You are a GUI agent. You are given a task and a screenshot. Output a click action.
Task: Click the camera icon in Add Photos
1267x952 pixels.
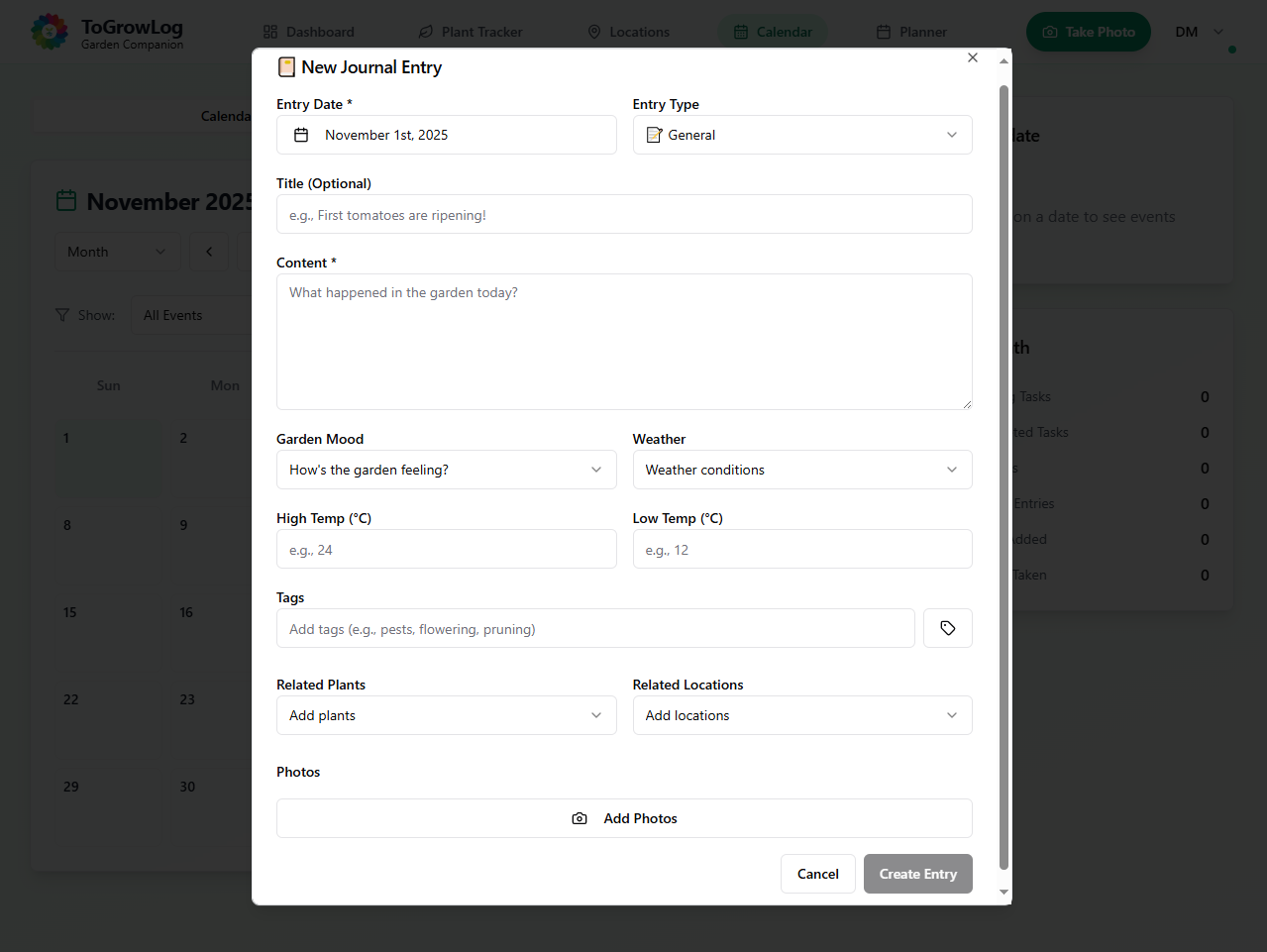(580, 818)
